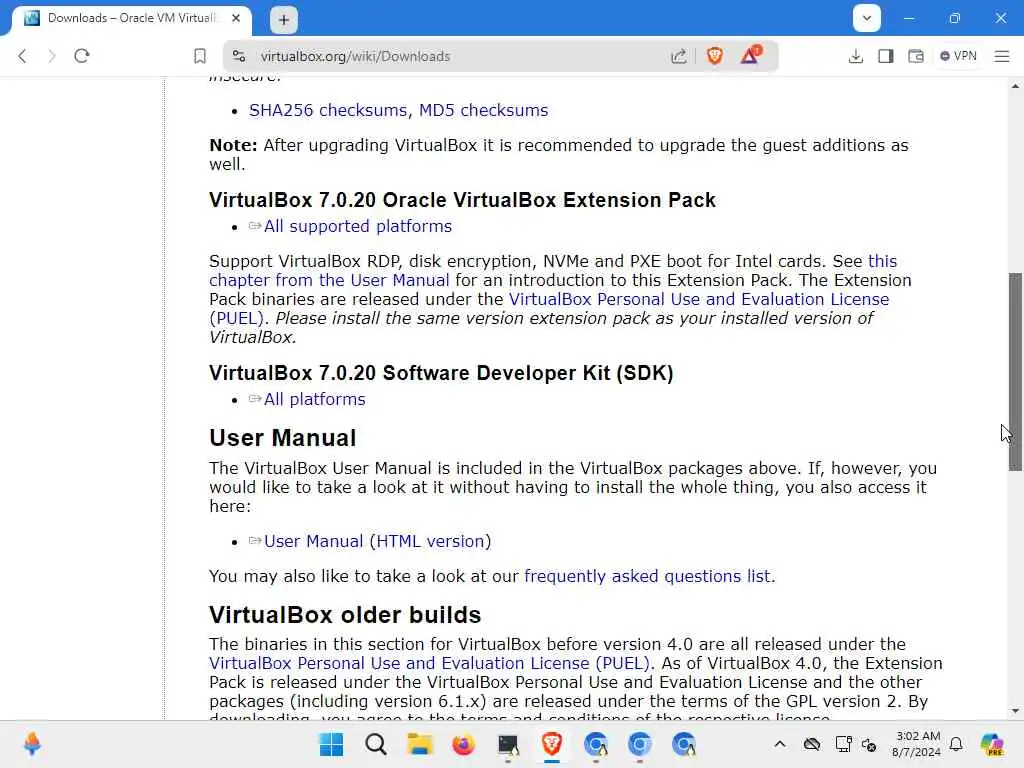Launch Firefox from the taskbar

tap(464, 744)
